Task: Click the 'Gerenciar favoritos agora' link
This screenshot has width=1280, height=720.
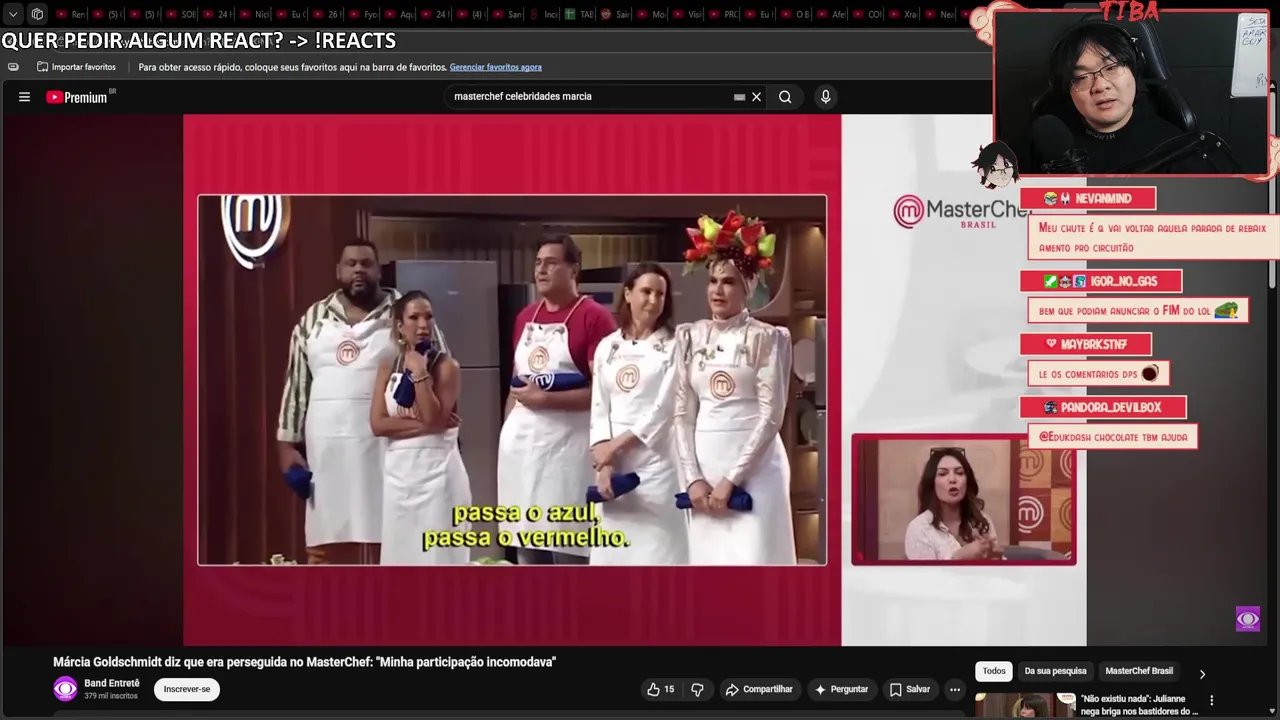Action: pos(496,67)
